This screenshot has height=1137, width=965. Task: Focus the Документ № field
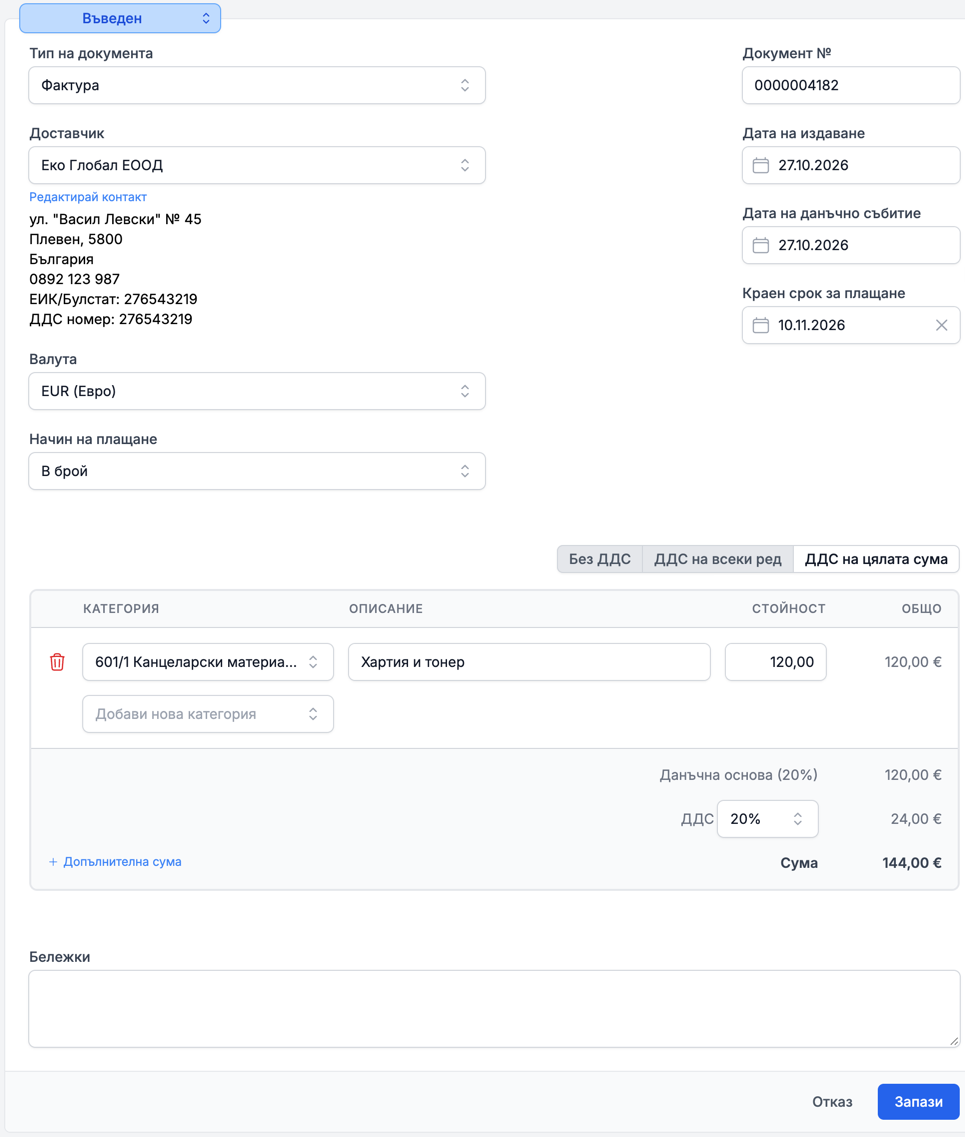[851, 86]
